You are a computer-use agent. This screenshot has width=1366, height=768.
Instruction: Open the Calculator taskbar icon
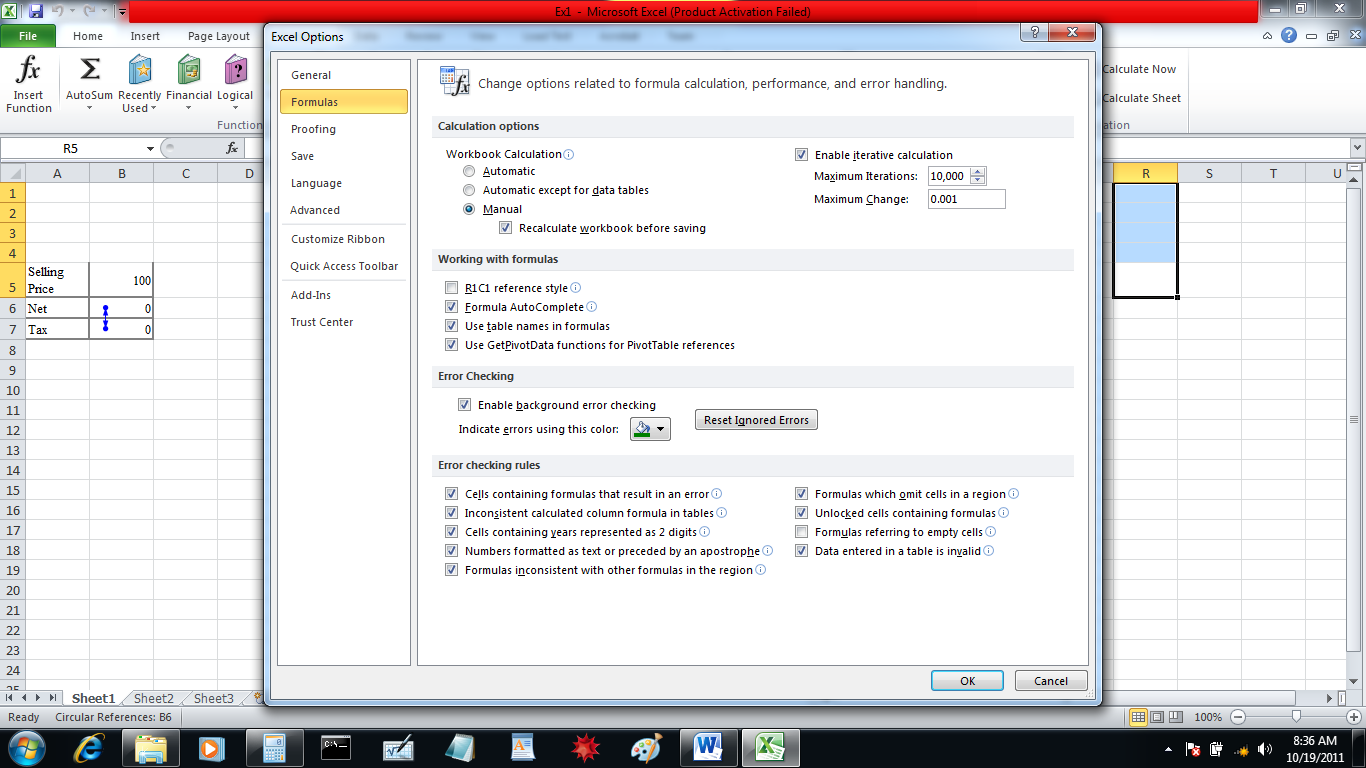click(274, 747)
